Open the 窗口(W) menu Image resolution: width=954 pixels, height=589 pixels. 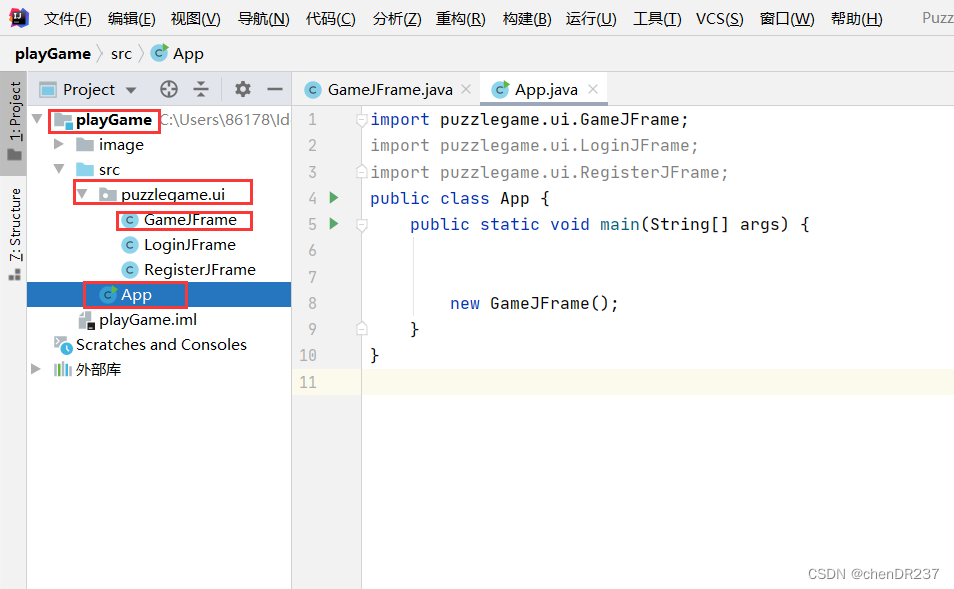pos(787,19)
